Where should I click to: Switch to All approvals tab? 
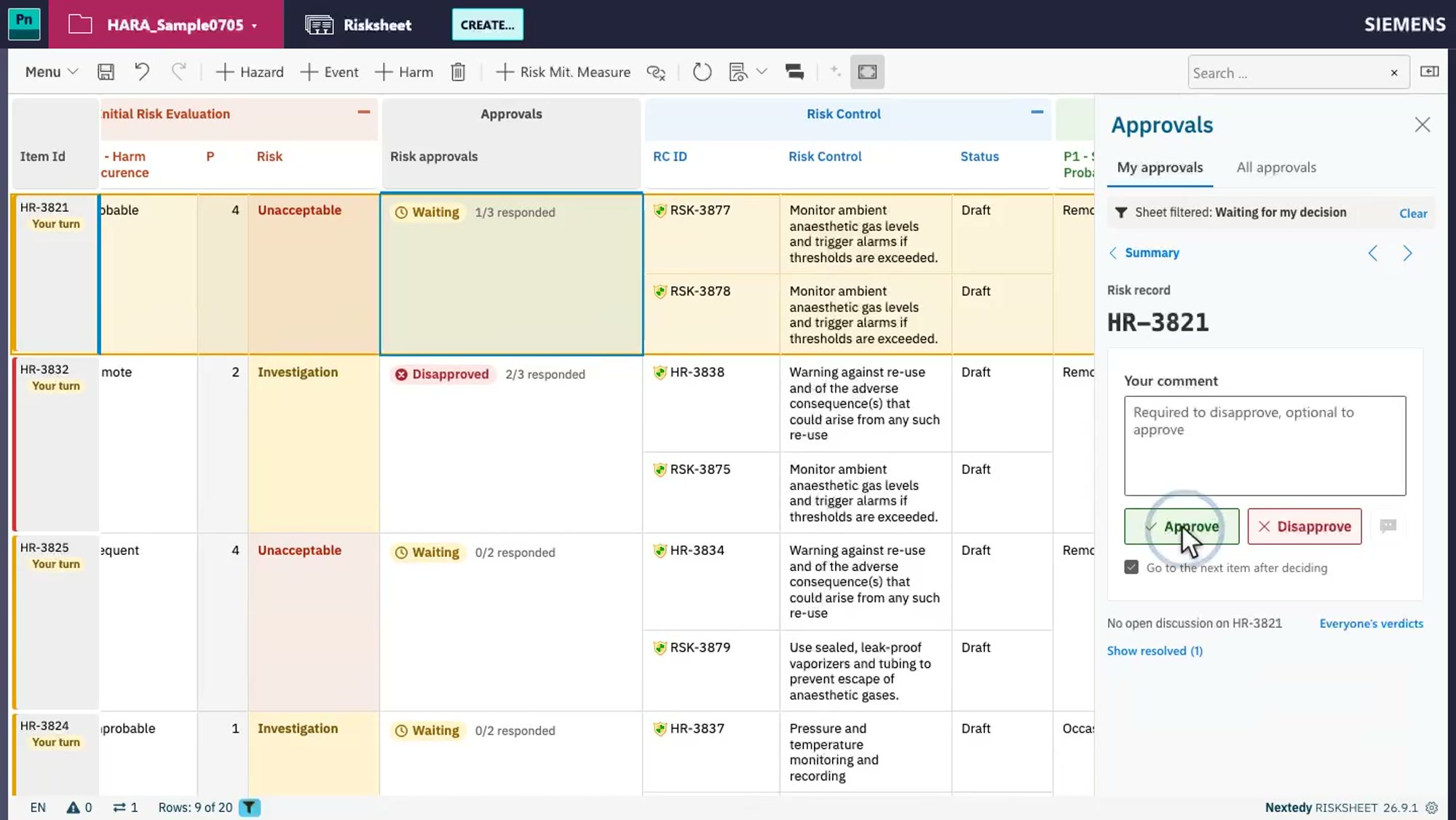click(1276, 167)
